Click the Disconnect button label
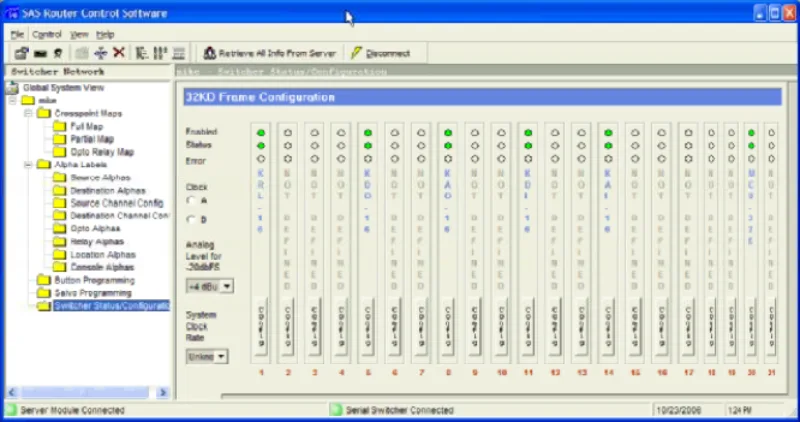Screen dimensions: 800x422 coord(388,53)
